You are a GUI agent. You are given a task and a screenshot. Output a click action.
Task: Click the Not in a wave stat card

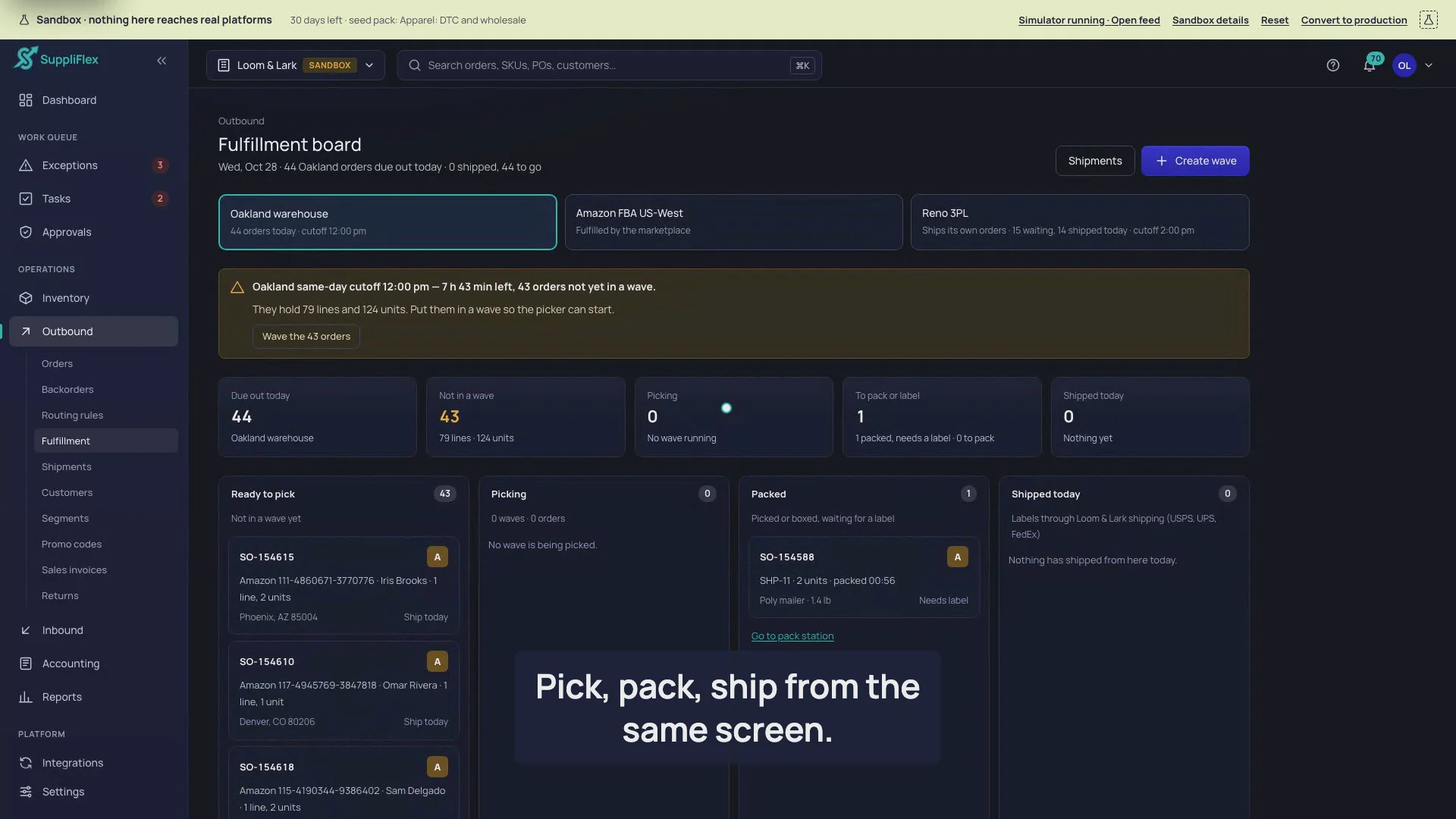(526, 417)
